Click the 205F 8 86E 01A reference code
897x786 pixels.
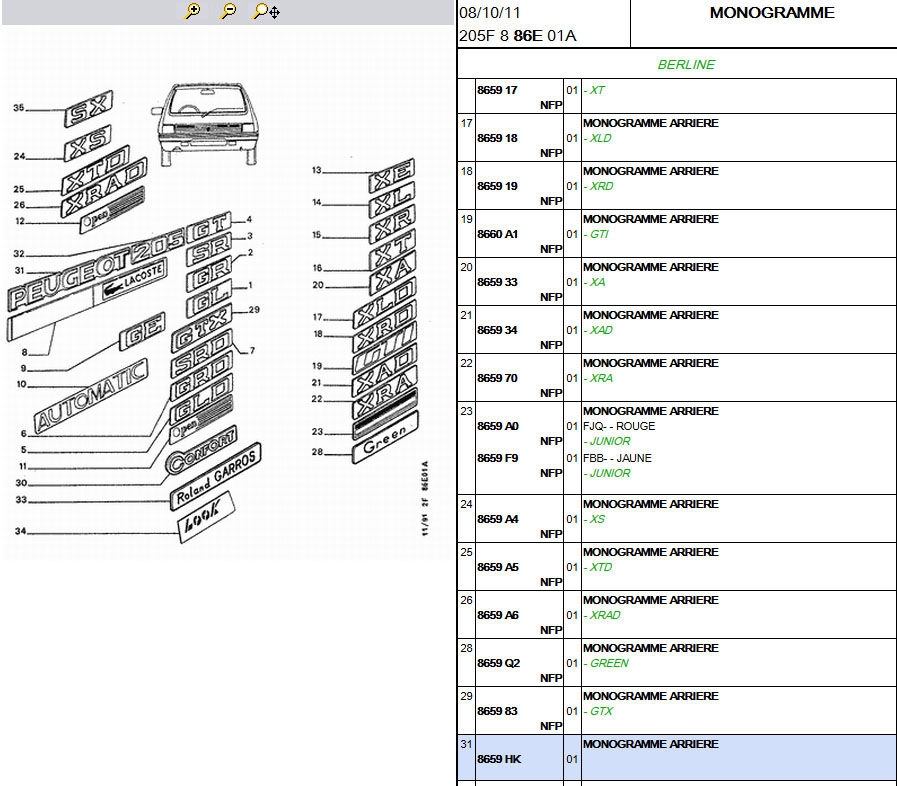(517, 36)
